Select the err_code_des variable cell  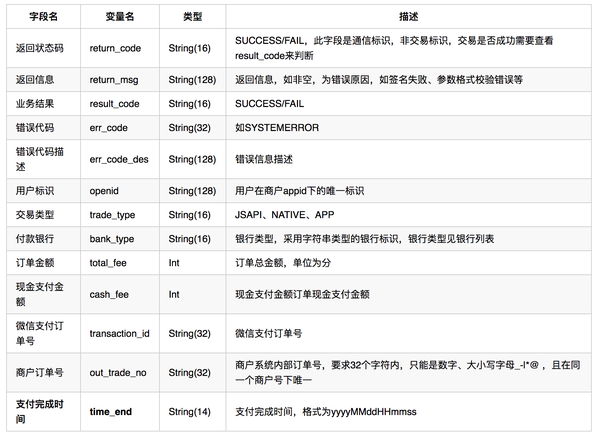point(119,159)
